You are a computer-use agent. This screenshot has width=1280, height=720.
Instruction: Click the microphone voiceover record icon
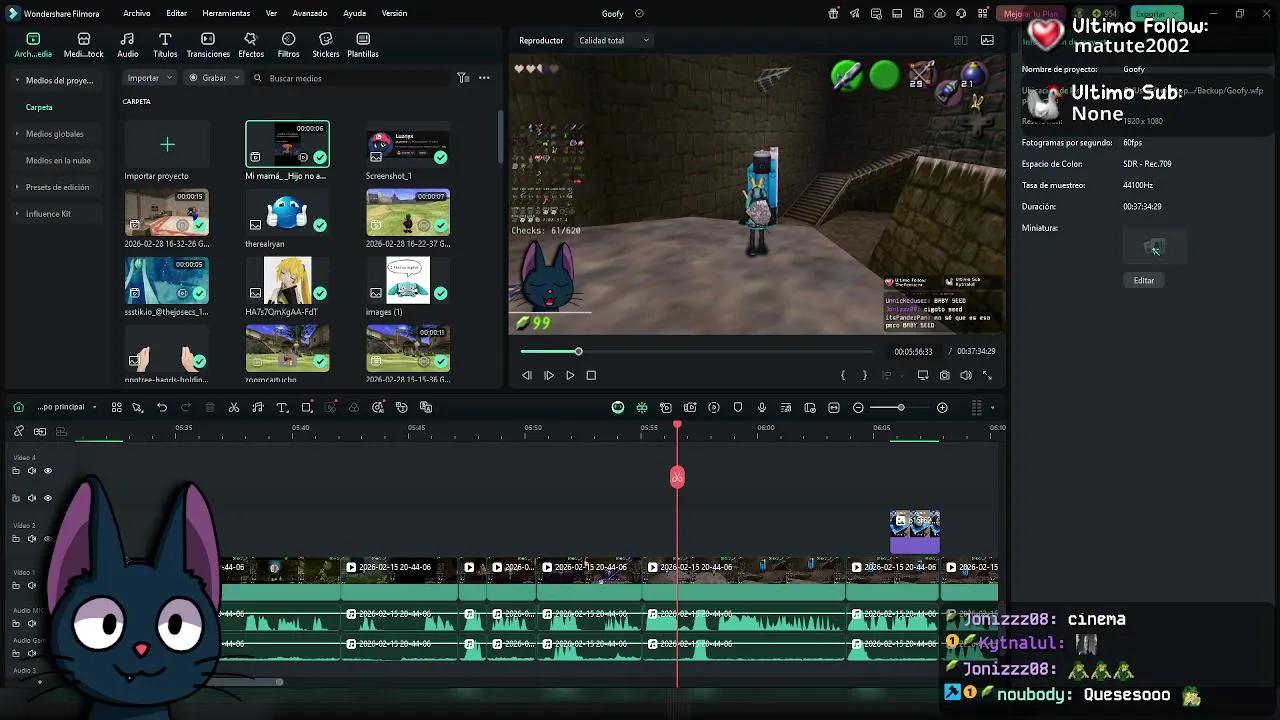[762, 407]
